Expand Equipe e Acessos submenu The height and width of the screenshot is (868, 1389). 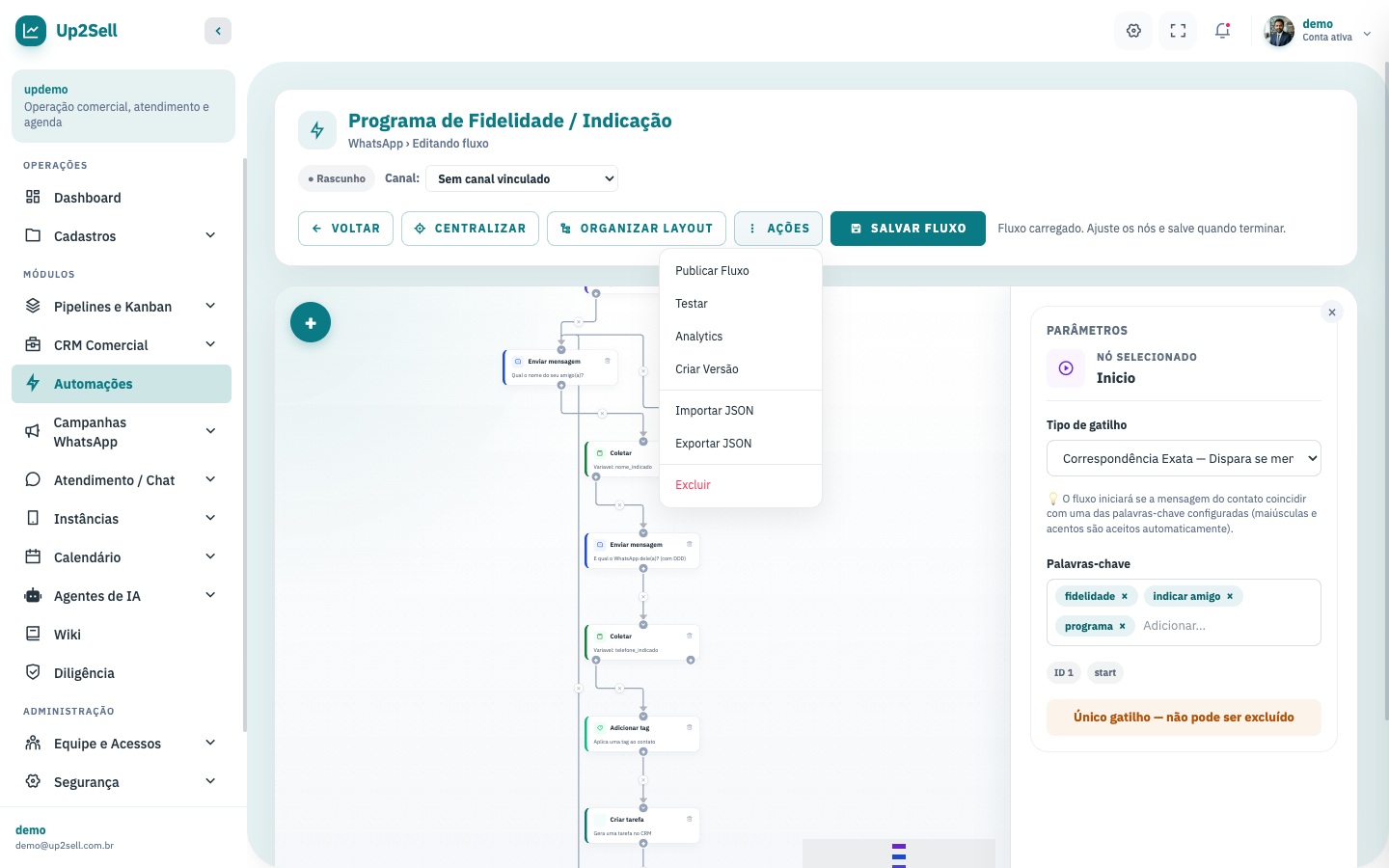pos(210,743)
